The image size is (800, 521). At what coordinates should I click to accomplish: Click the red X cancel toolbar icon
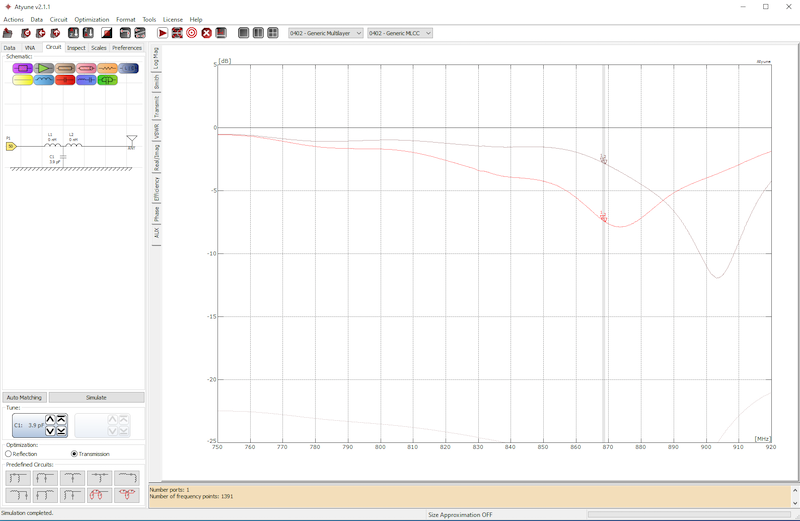pyautogui.click(x=206, y=33)
